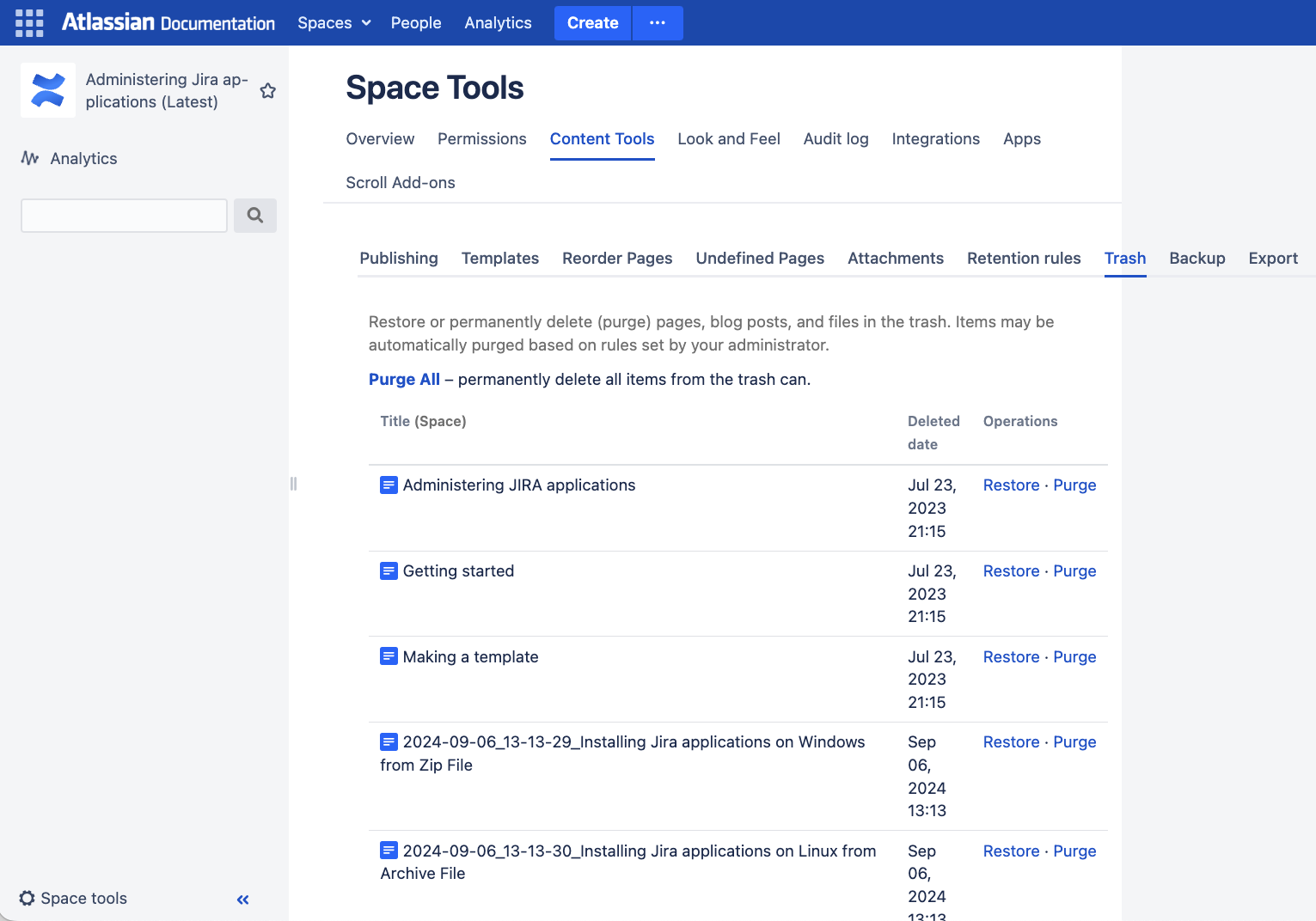Screen dimensions: 1316x921
Task: Open the Audit log tab
Action: pos(835,138)
